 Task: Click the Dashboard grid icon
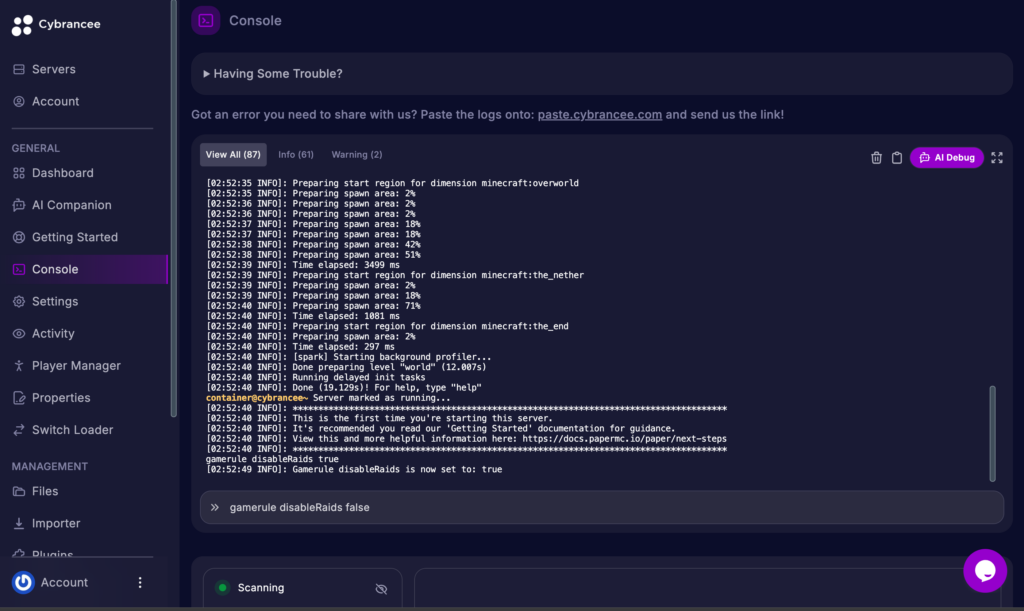coord(19,173)
